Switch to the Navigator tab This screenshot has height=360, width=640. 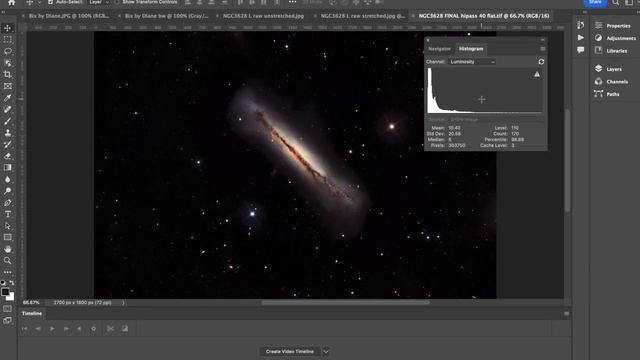click(439, 49)
